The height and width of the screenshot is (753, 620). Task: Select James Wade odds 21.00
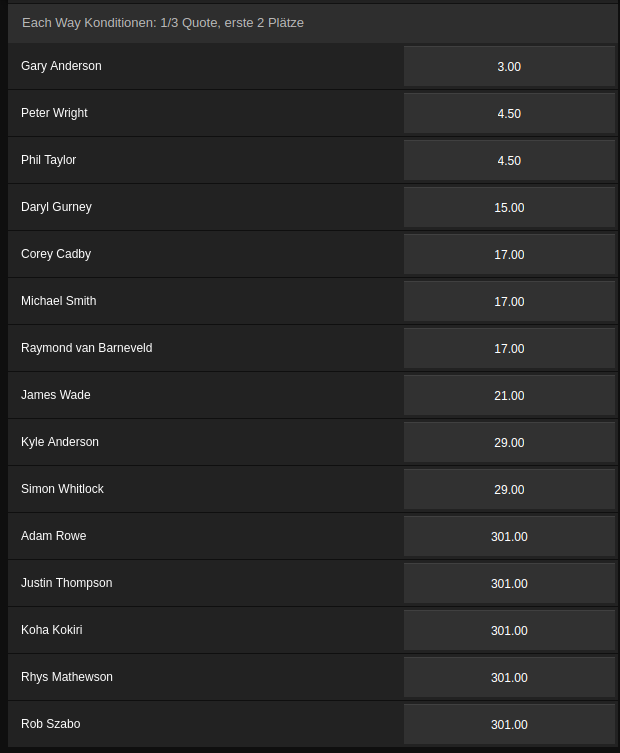coord(509,396)
